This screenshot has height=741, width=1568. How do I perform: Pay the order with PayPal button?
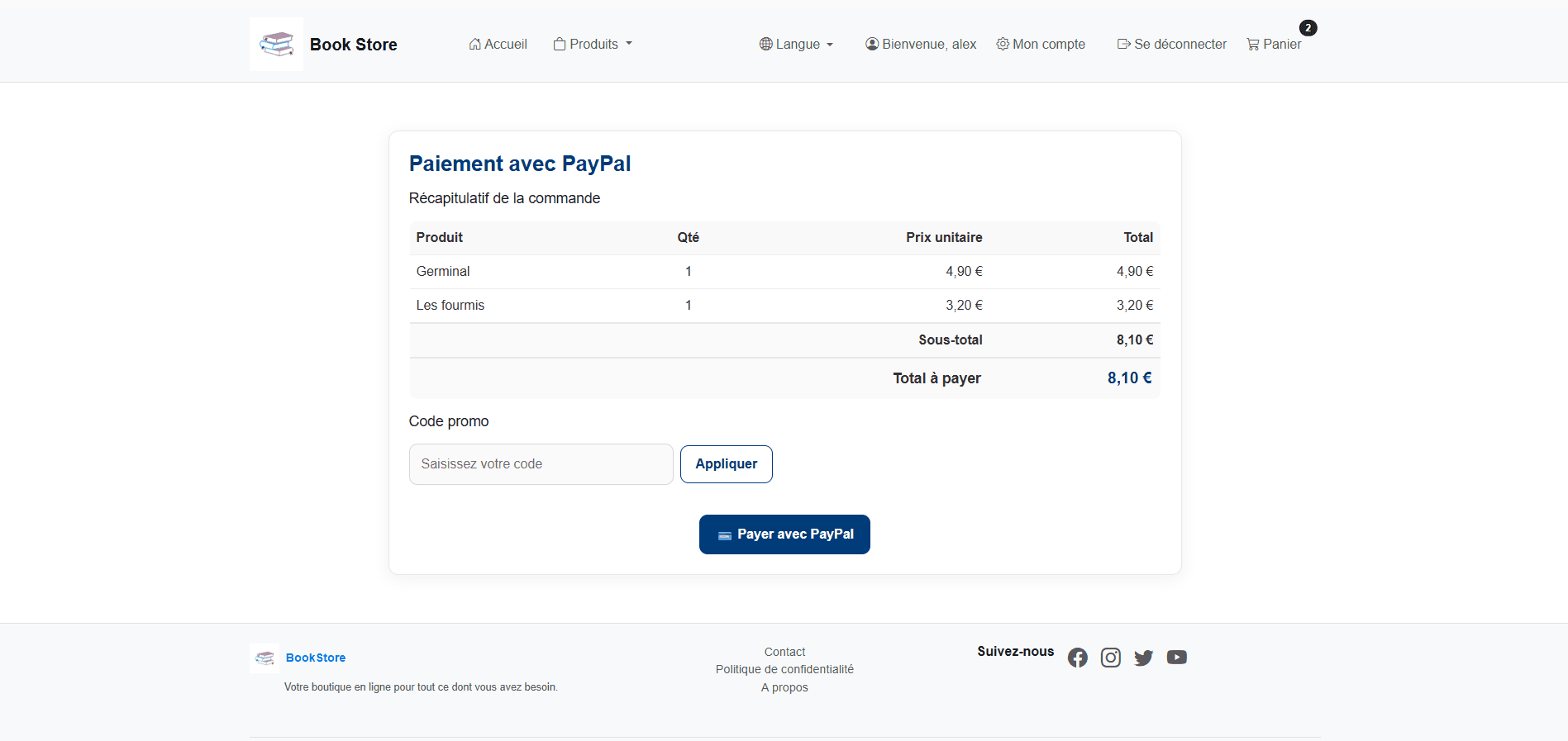pyautogui.click(x=784, y=534)
